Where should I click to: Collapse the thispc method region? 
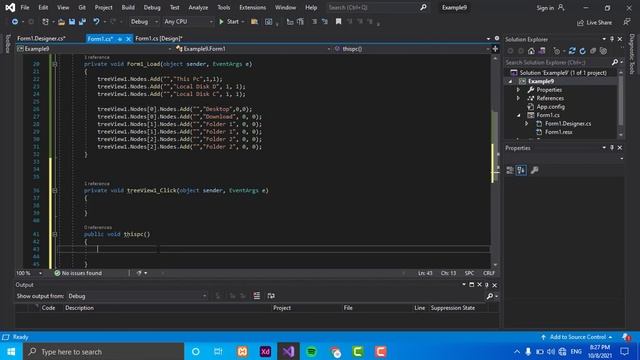(55, 234)
